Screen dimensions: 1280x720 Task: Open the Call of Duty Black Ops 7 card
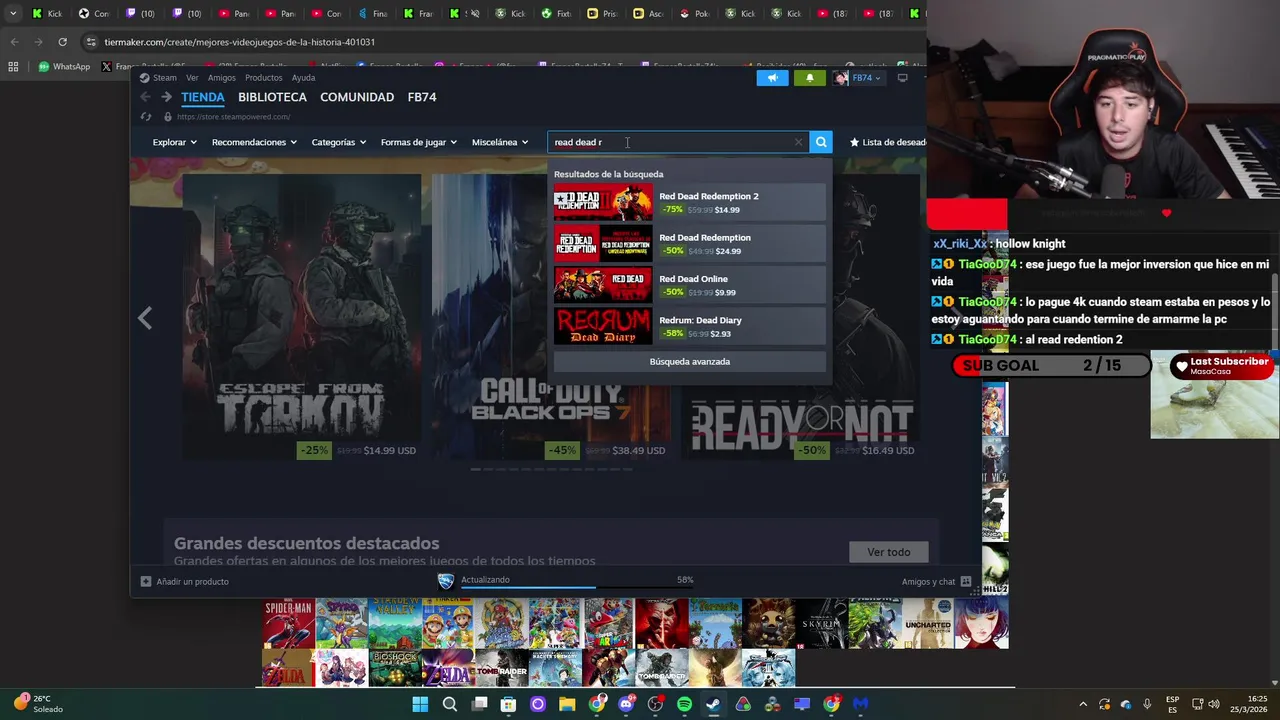[x=550, y=318]
